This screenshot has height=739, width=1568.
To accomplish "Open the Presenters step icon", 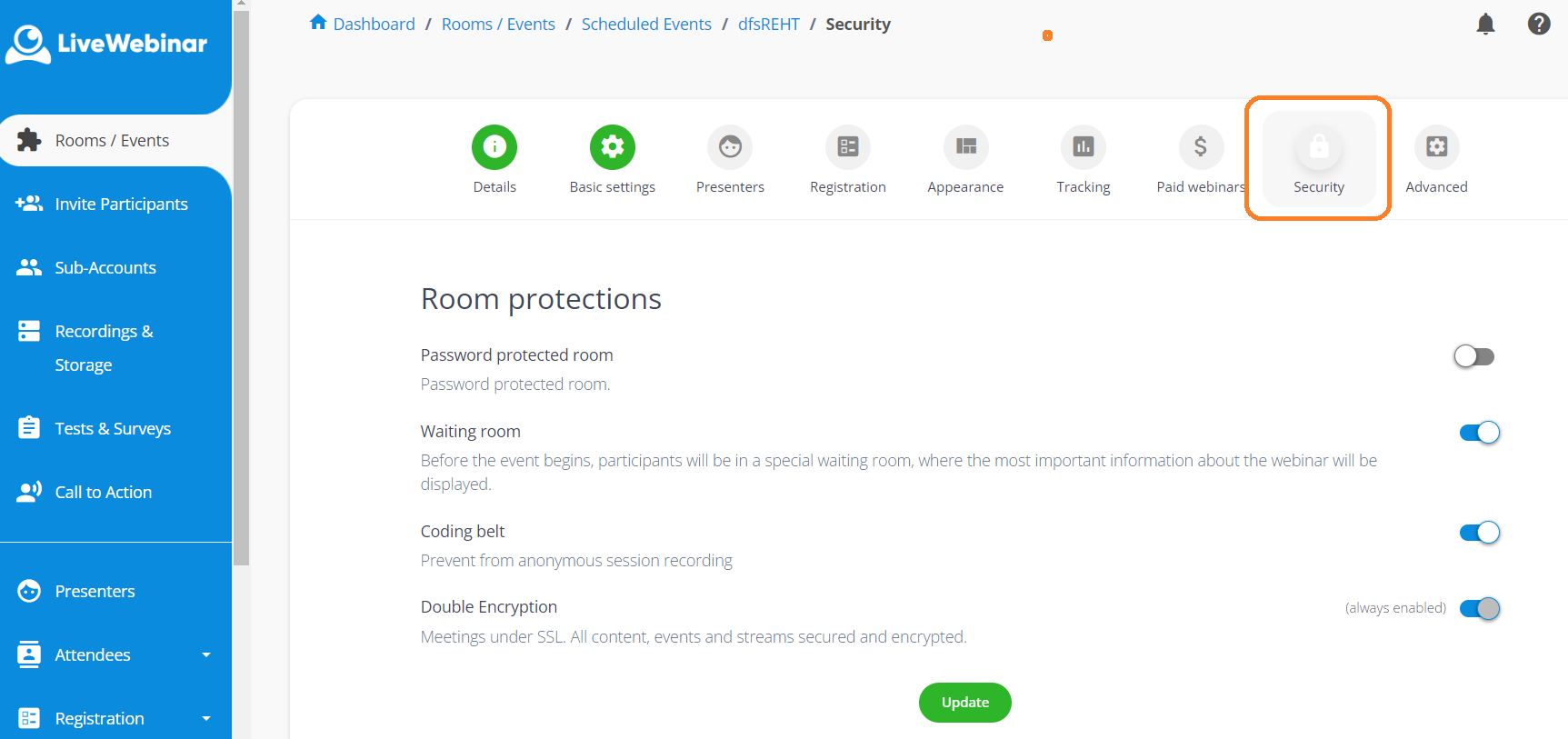I will point(730,147).
